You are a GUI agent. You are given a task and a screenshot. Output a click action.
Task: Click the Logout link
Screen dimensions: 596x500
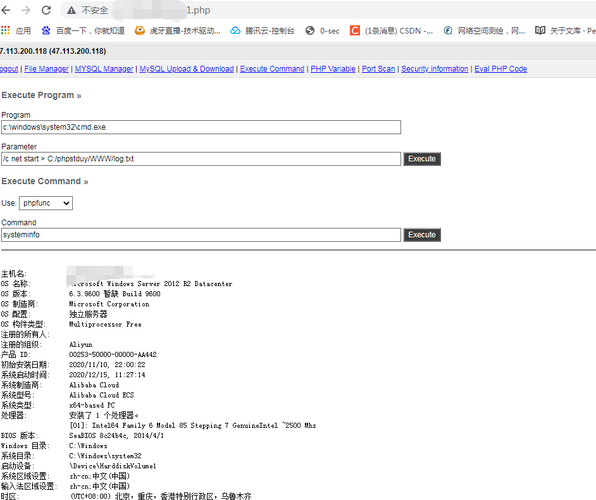[9, 69]
